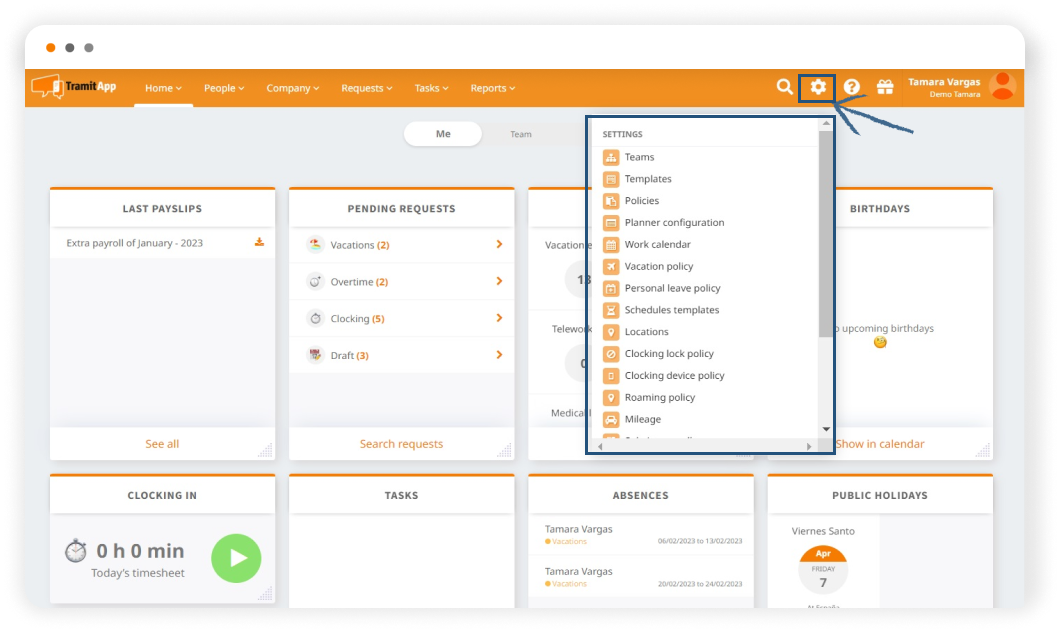This screenshot has width=1061, height=633.
Task: Select the Me view toggle
Action: point(443,134)
